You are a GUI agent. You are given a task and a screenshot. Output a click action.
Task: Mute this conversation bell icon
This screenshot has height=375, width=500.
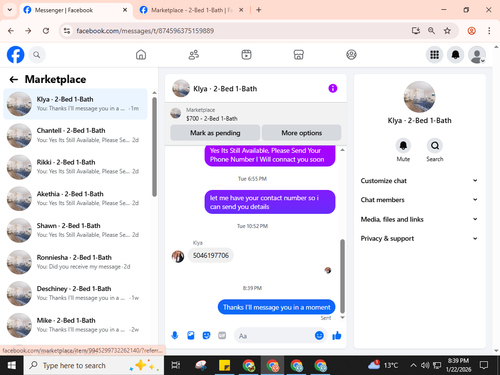coord(403,146)
